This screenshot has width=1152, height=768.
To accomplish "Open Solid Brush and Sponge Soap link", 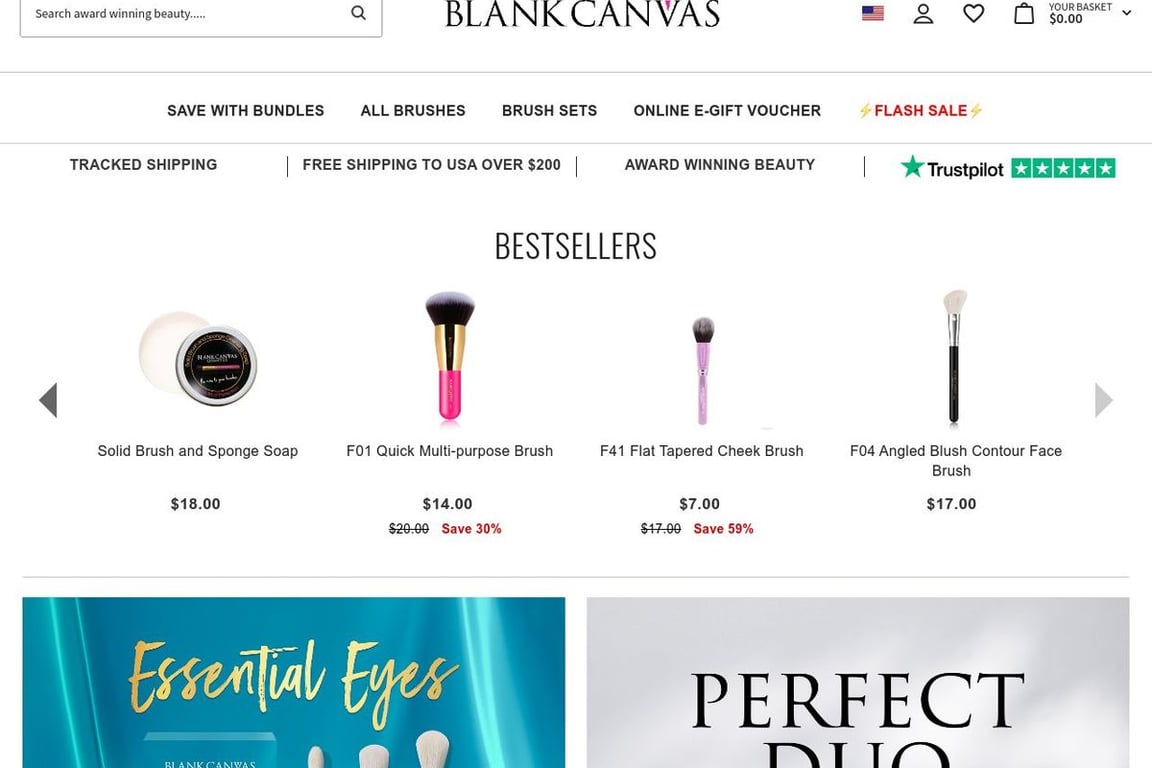I will pos(197,451).
